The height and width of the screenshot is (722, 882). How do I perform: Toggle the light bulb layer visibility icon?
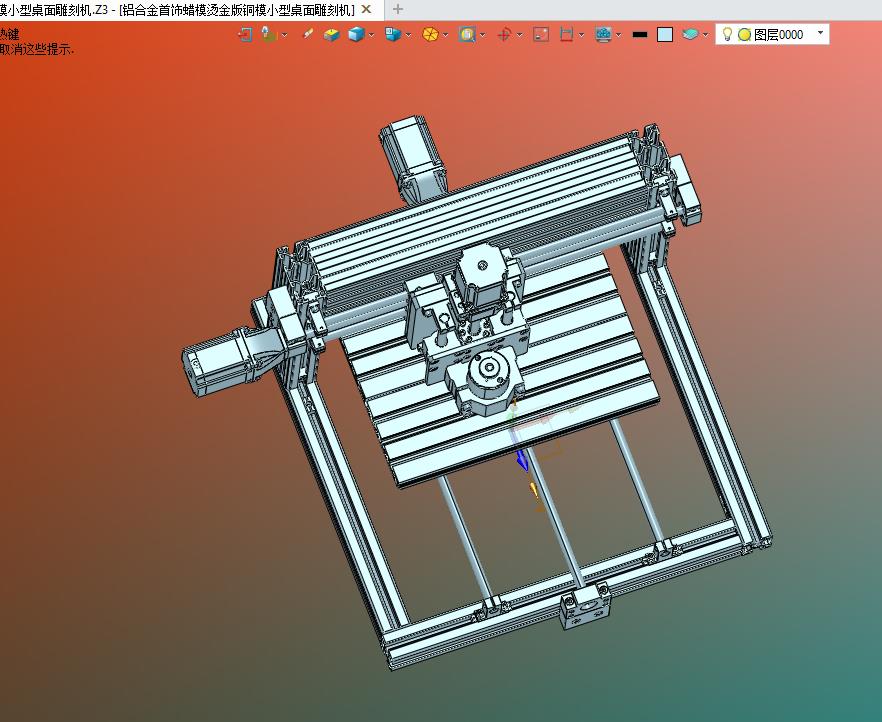(x=727, y=34)
